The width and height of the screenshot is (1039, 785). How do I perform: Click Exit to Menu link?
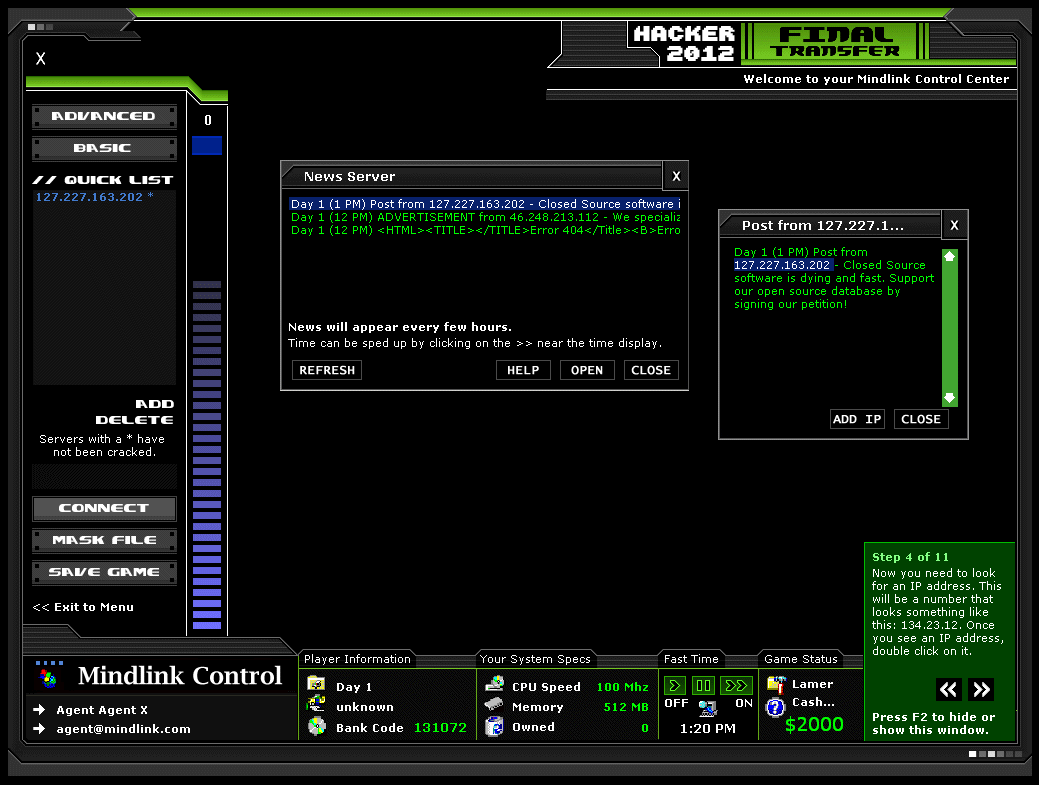point(83,607)
